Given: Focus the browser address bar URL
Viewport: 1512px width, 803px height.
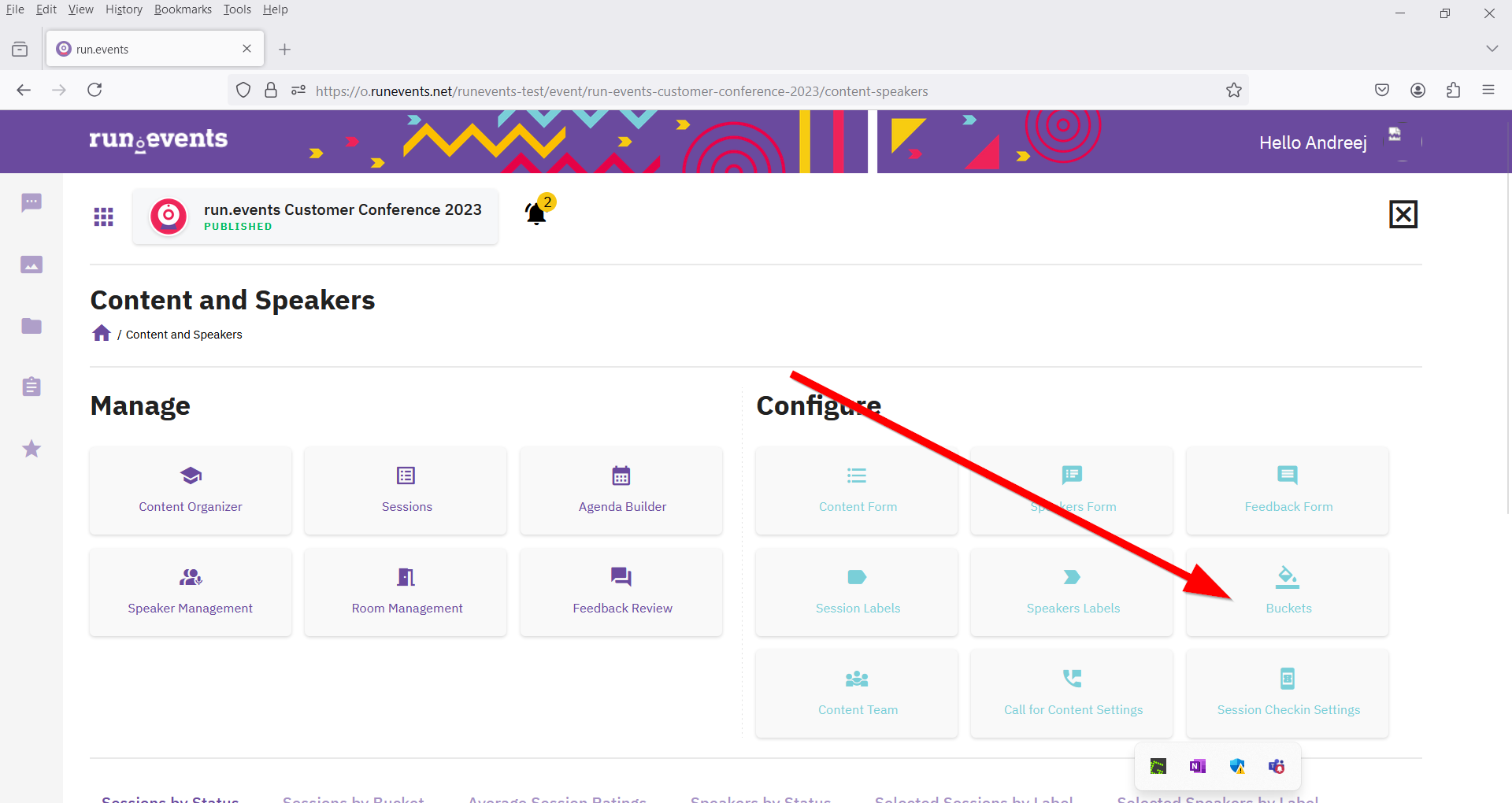Looking at the screenshot, I should [622, 91].
